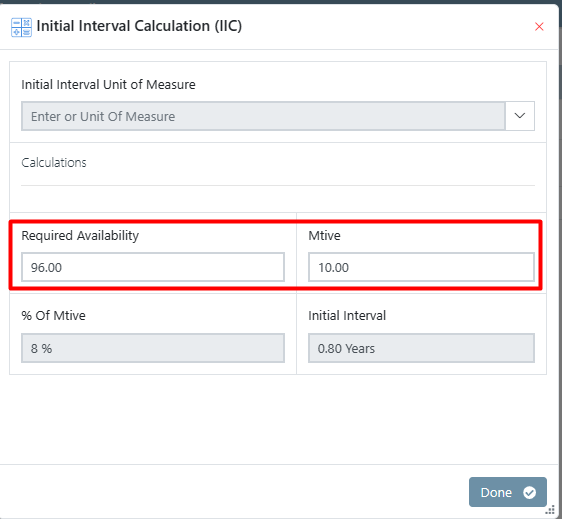
Task: Click the Calculations section heading
Action: (54, 163)
